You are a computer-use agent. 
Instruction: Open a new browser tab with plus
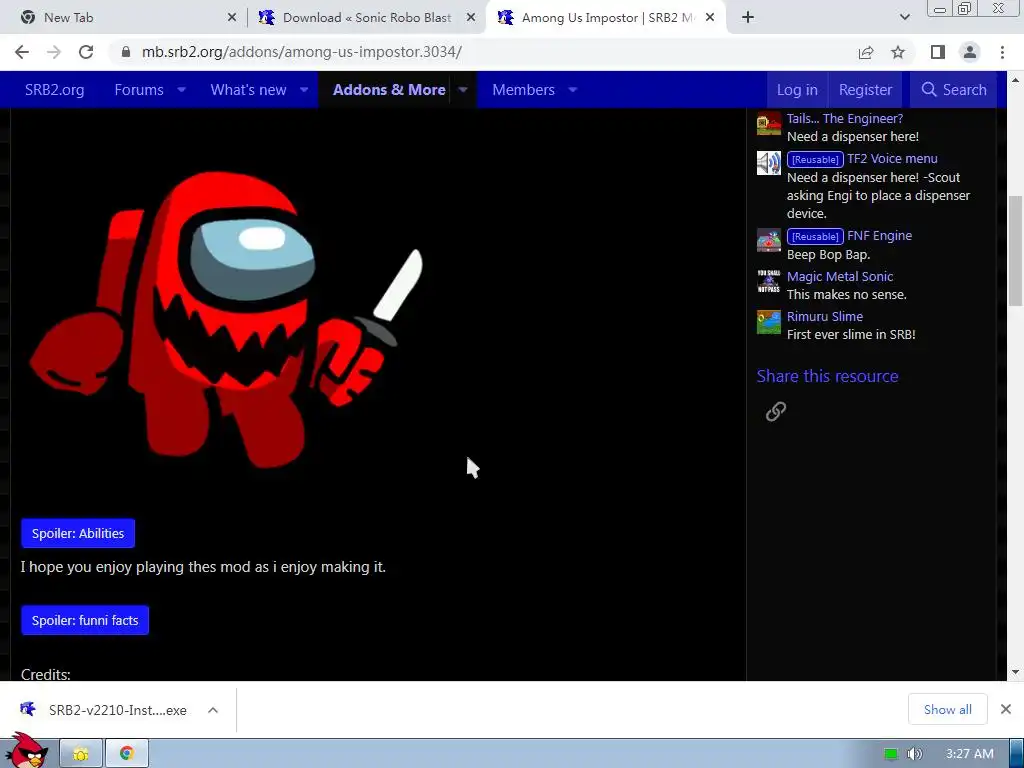pos(748,18)
